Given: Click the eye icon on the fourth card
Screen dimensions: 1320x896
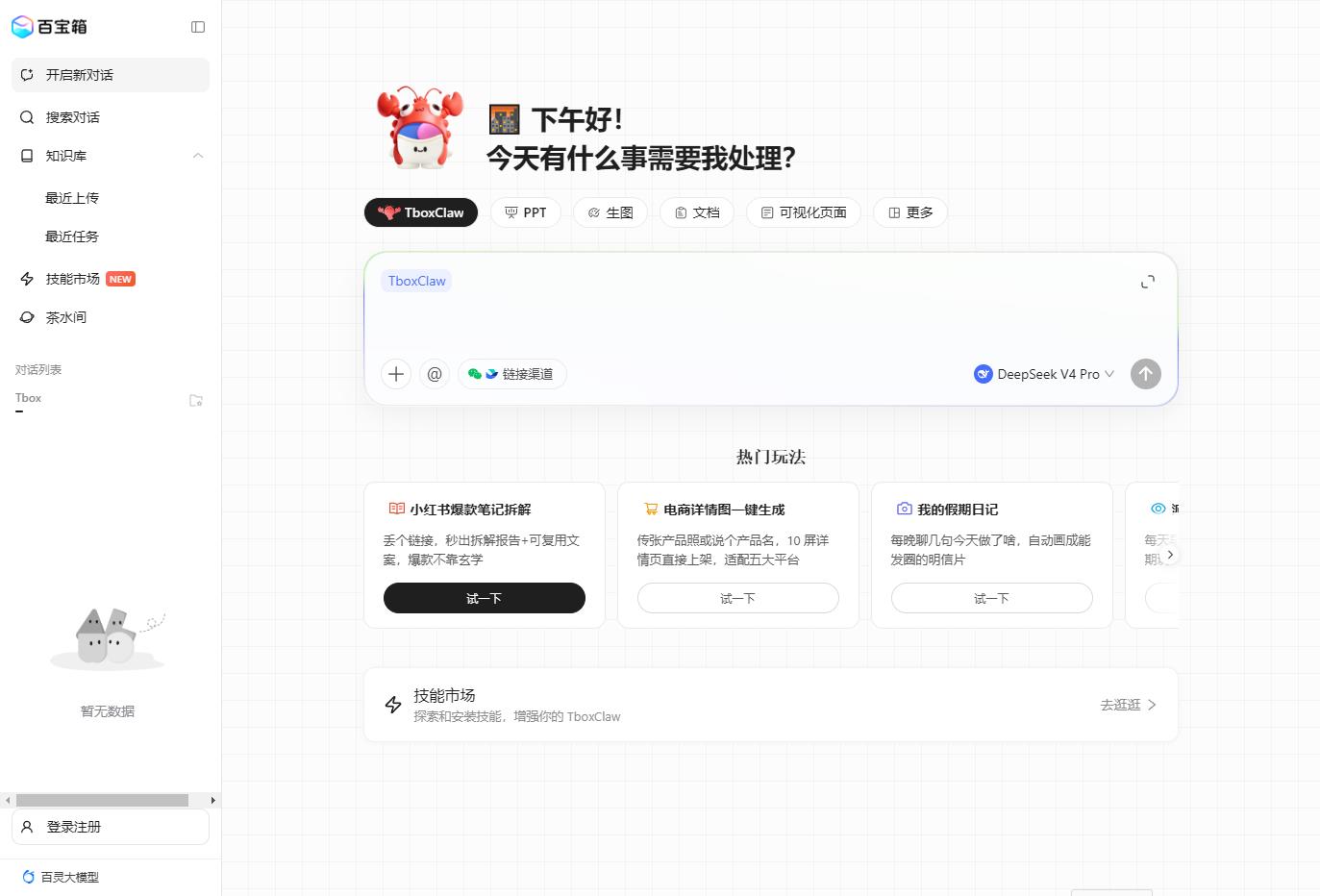Looking at the screenshot, I should coord(1158,509).
